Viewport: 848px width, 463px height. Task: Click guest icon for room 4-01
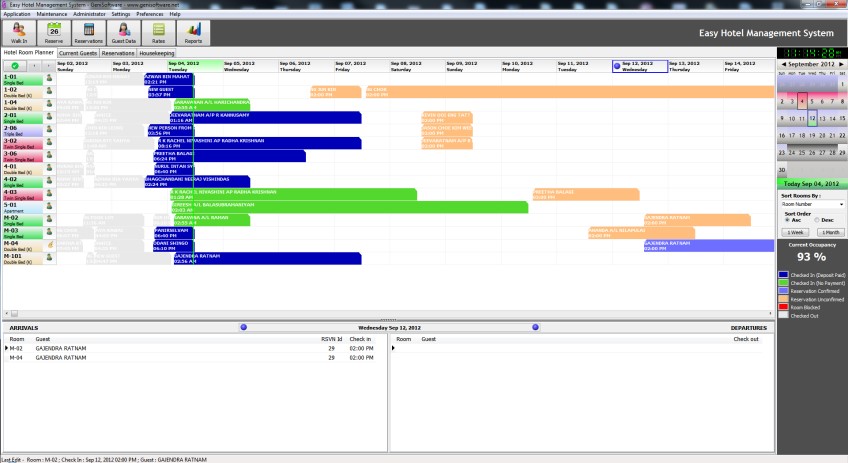pos(49,168)
